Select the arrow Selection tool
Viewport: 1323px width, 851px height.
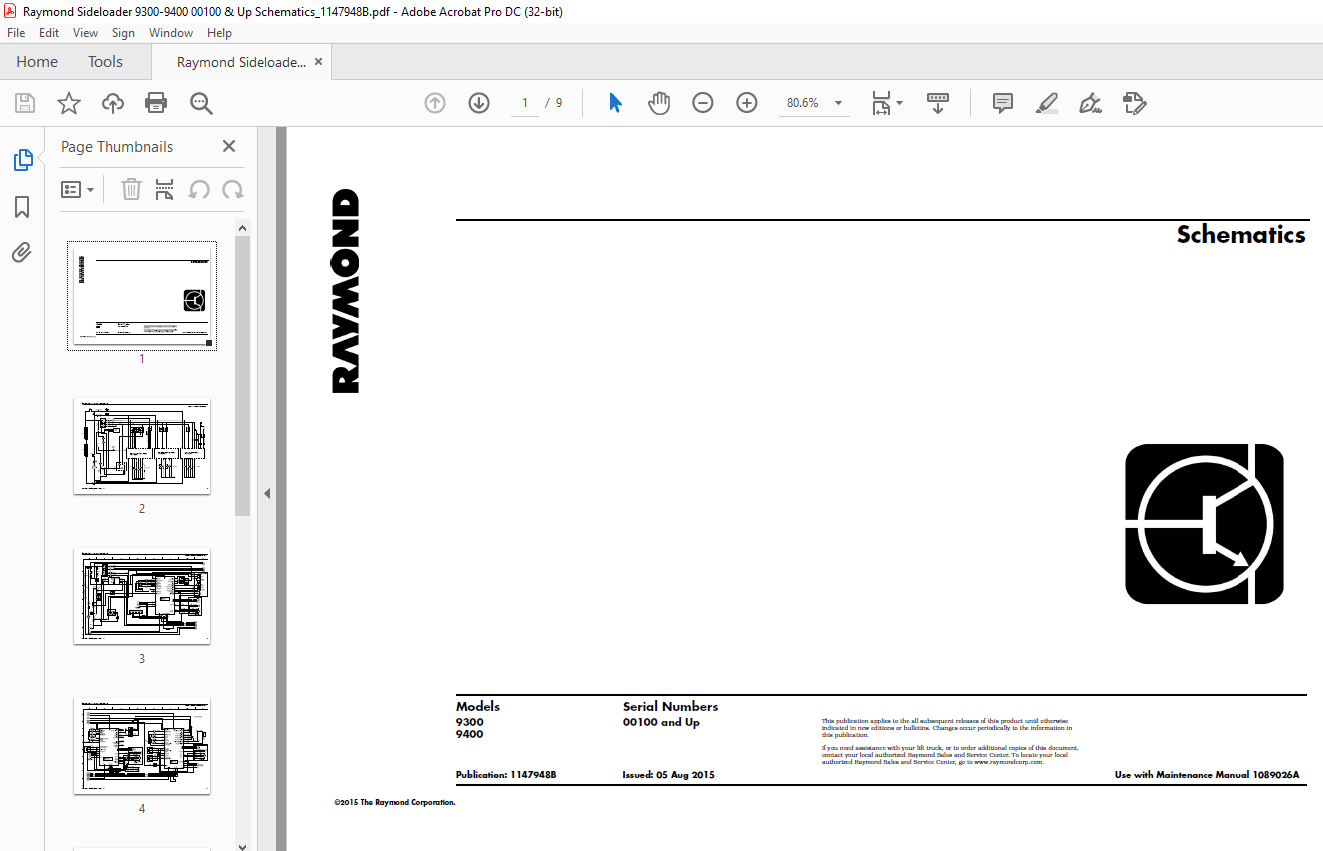pos(615,103)
